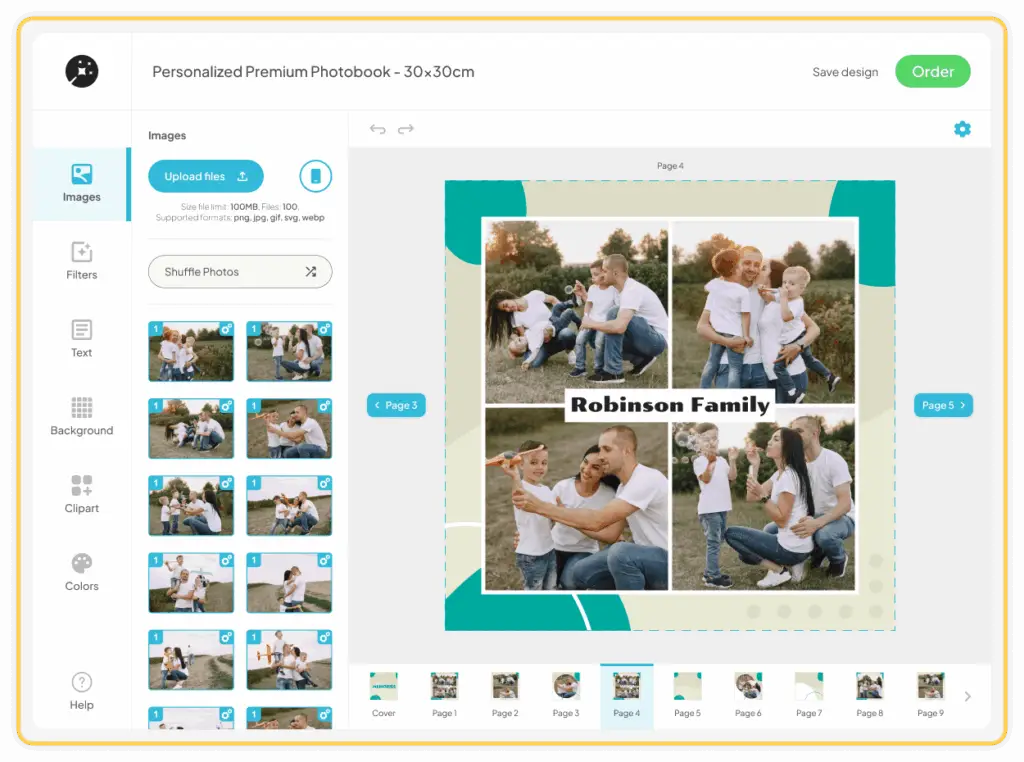This screenshot has width=1024, height=762.
Task: Click edit icon on second fifth-row thumbnail
Action: (324, 637)
